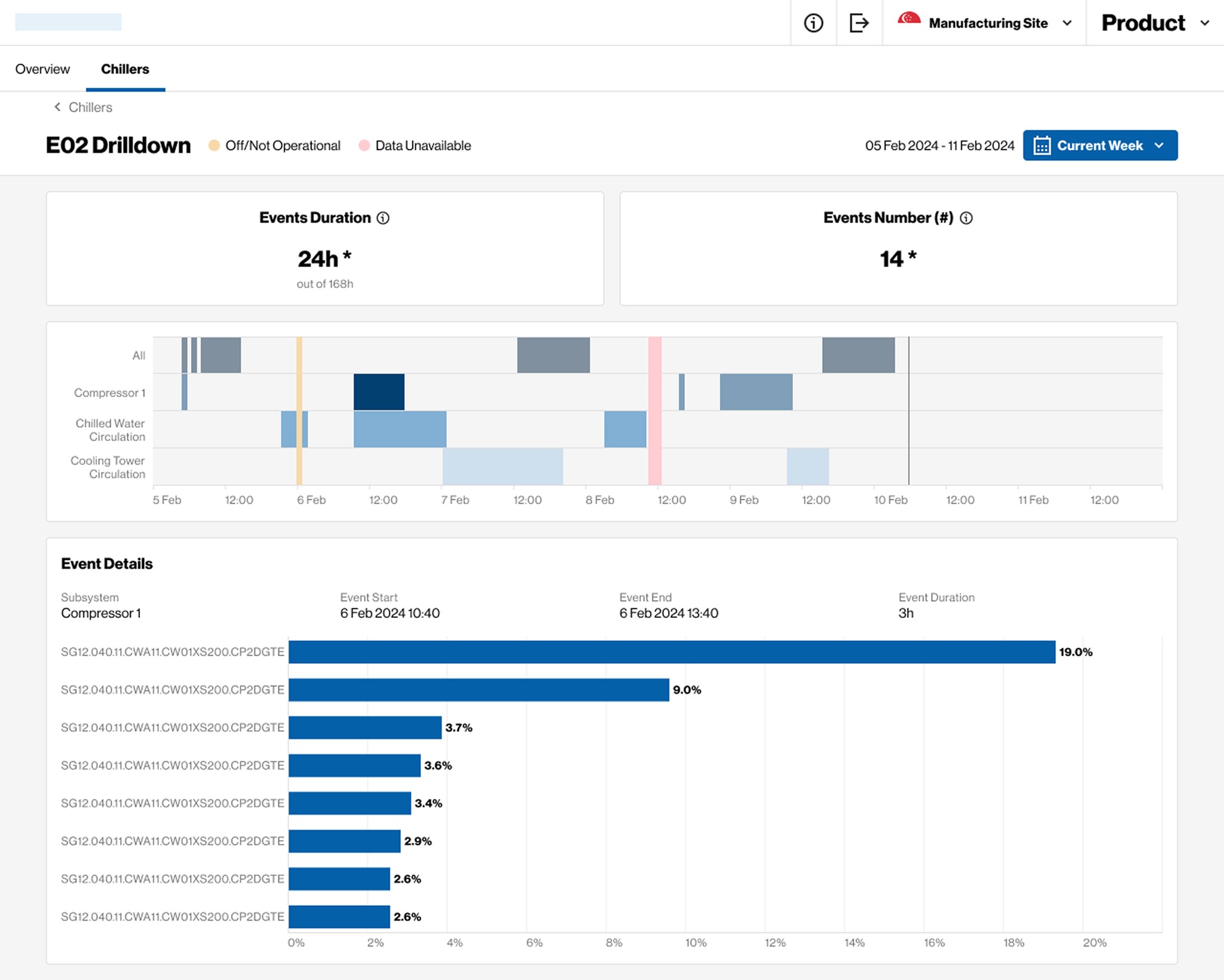Click the calendar icon in Current Week button
This screenshot has width=1224, height=980.
[x=1042, y=146]
